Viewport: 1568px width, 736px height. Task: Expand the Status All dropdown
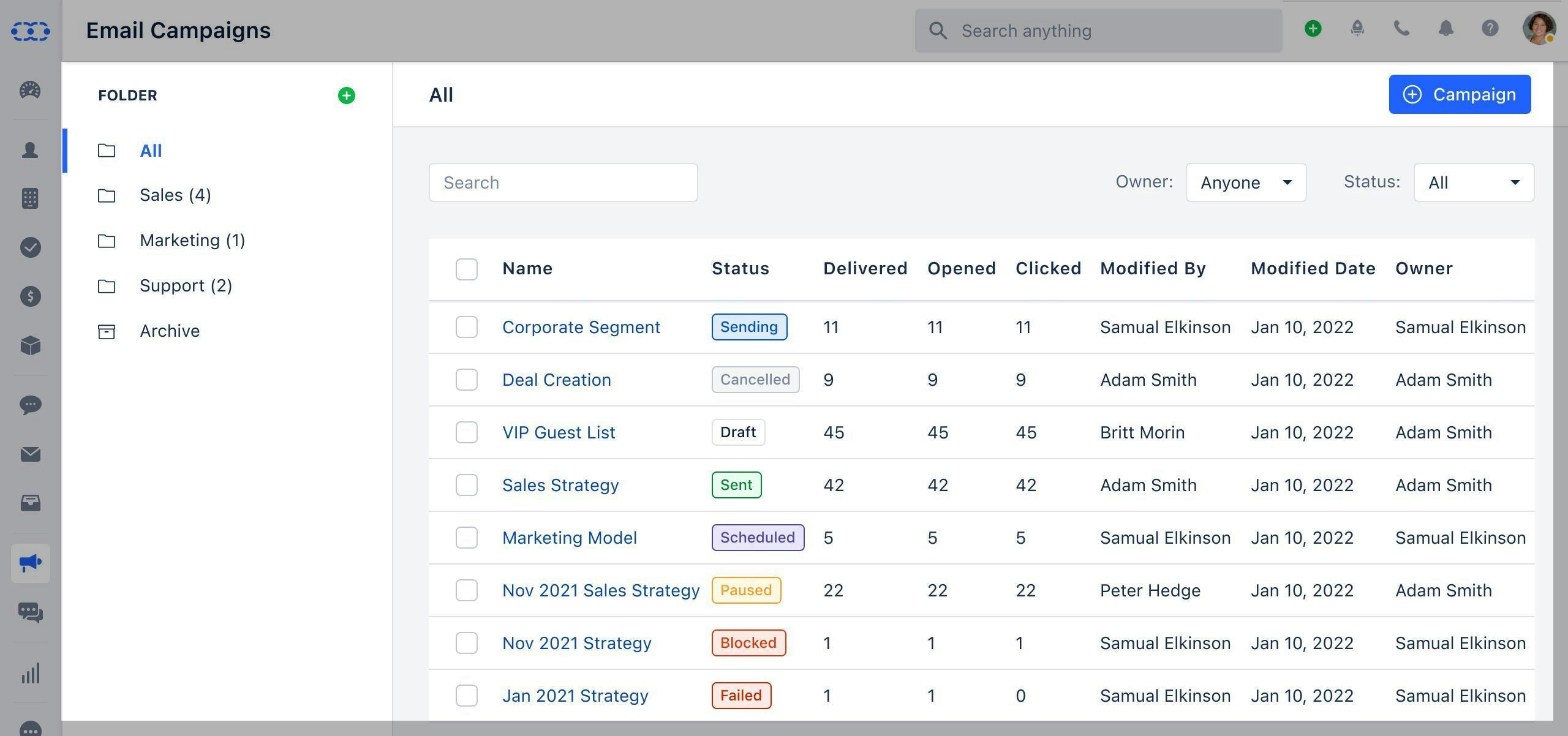click(x=1473, y=182)
